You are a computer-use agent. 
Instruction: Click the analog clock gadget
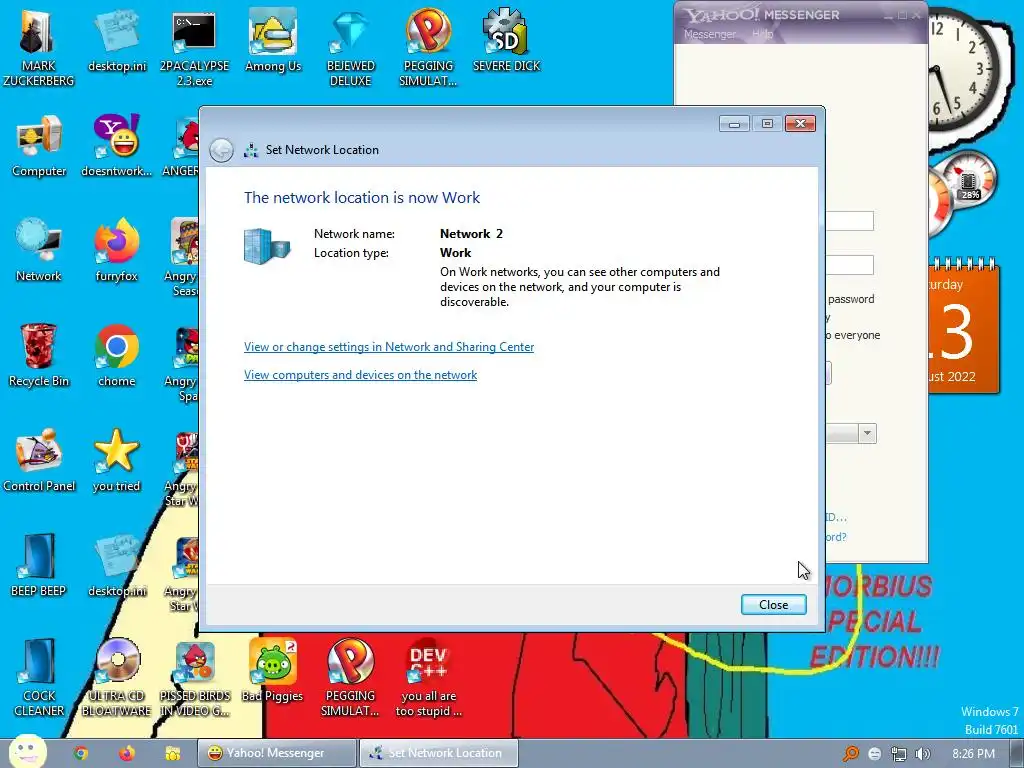963,71
